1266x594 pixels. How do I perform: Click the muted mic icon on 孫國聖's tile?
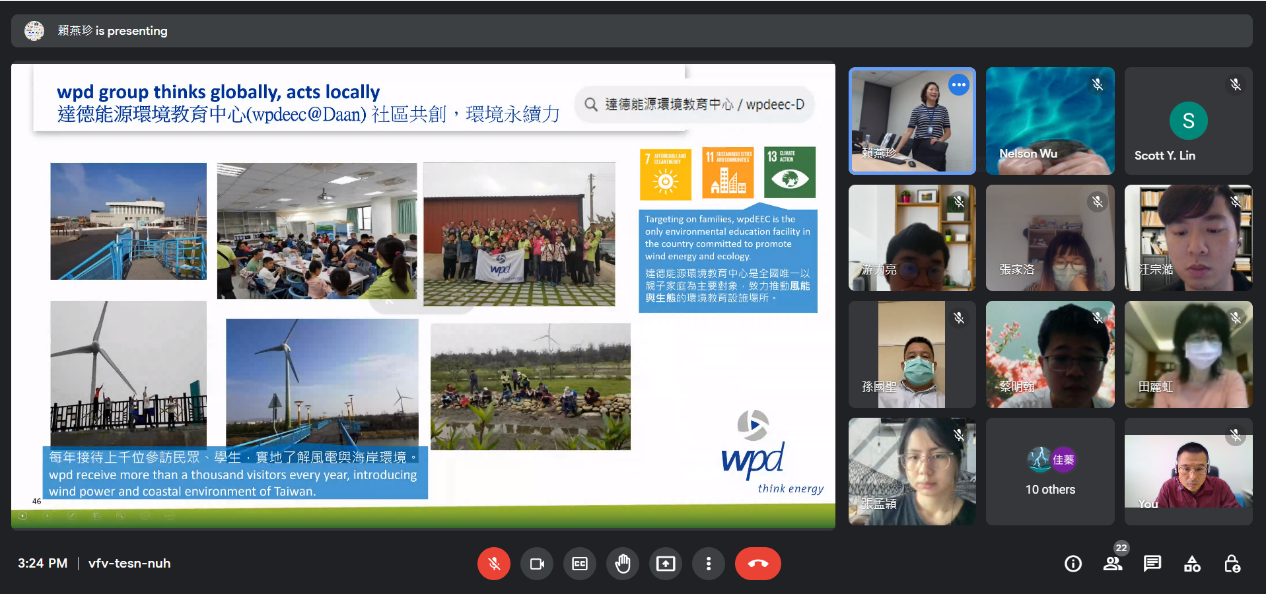pyautogui.click(x=959, y=318)
